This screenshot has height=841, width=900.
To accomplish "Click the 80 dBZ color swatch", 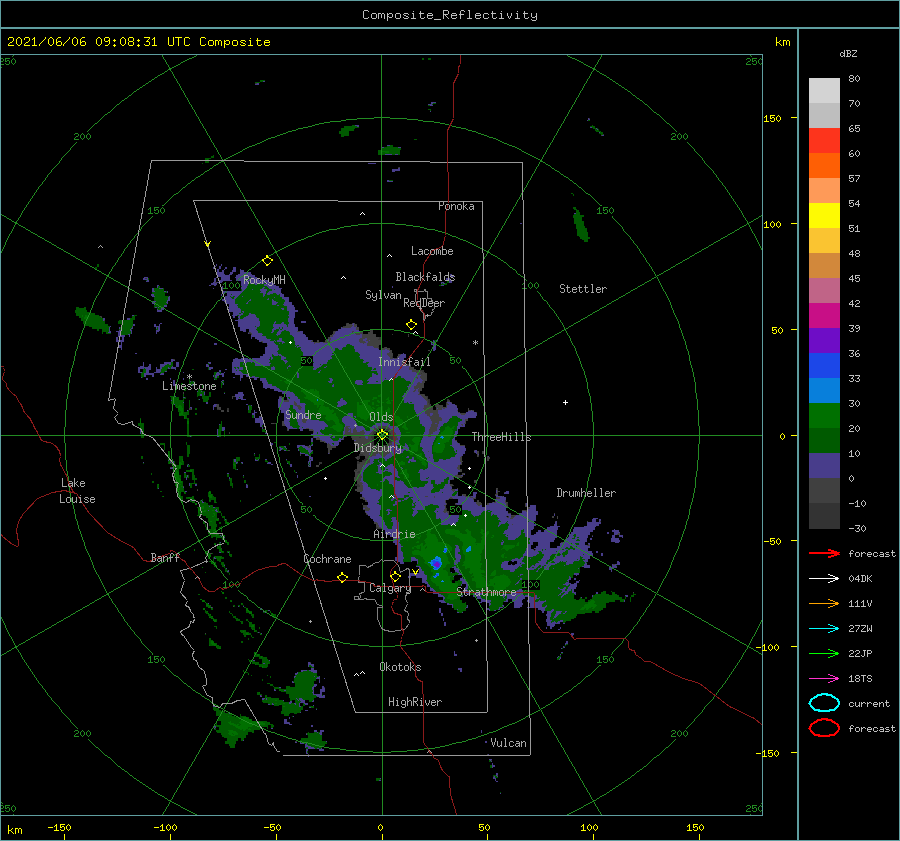I will (x=824, y=90).
